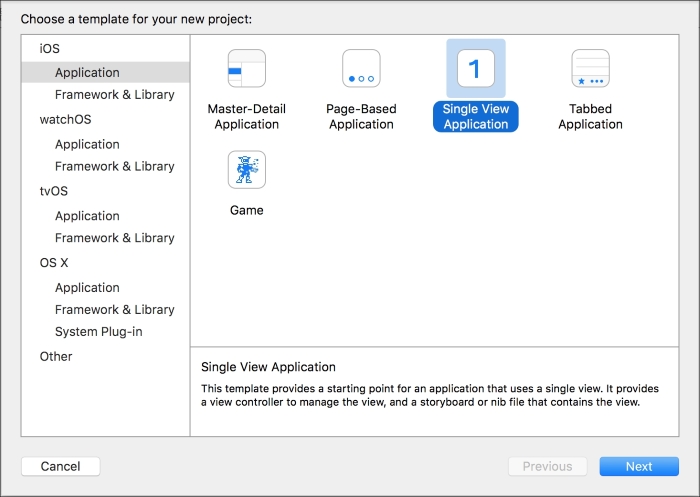Select OS X Application category
The height and width of the screenshot is (497, 700).
click(87, 288)
